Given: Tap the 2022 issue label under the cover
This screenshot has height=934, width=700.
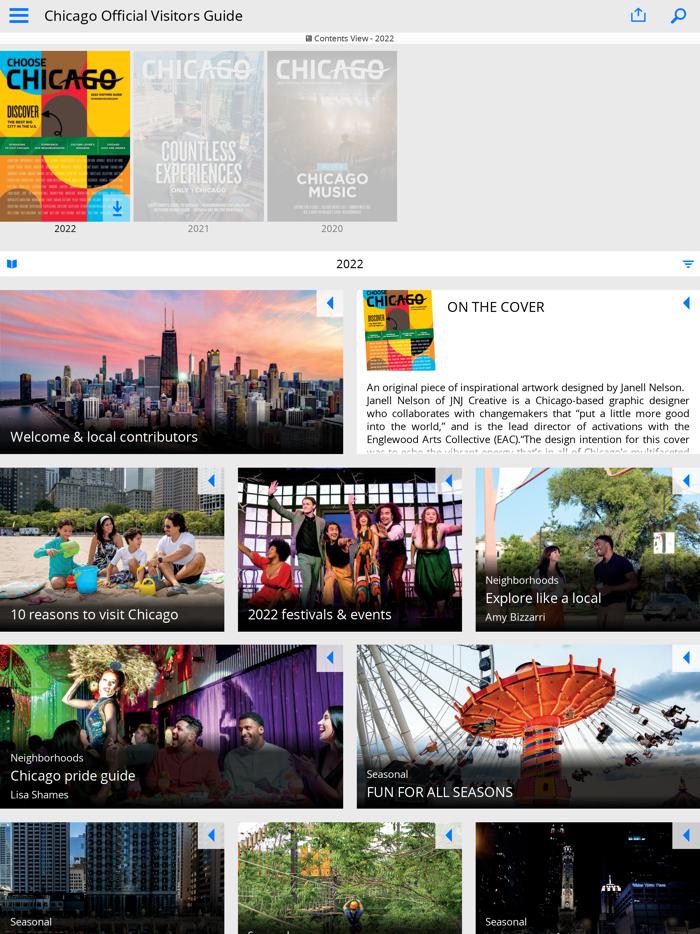Looking at the screenshot, I should [65, 229].
